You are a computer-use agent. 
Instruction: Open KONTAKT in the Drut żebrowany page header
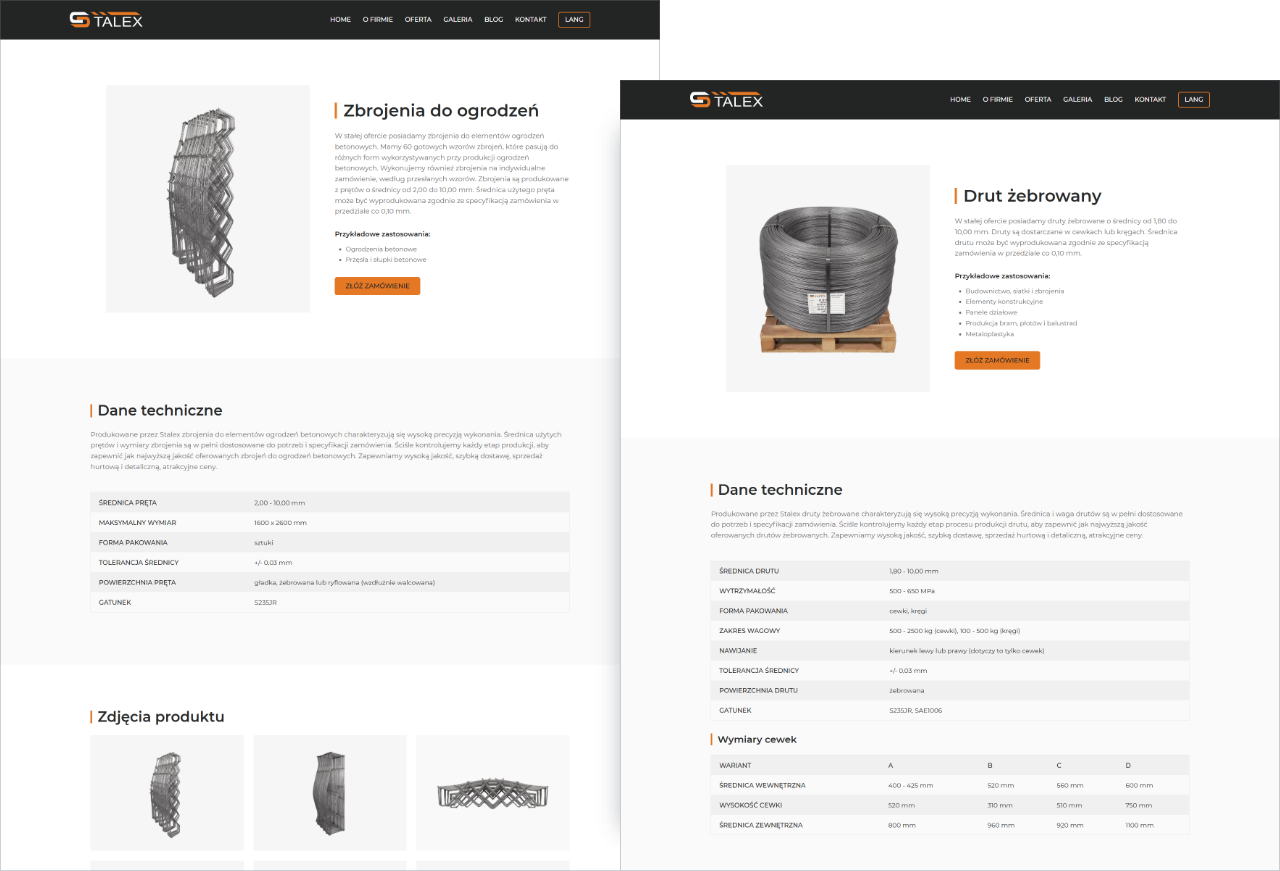coord(1150,99)
